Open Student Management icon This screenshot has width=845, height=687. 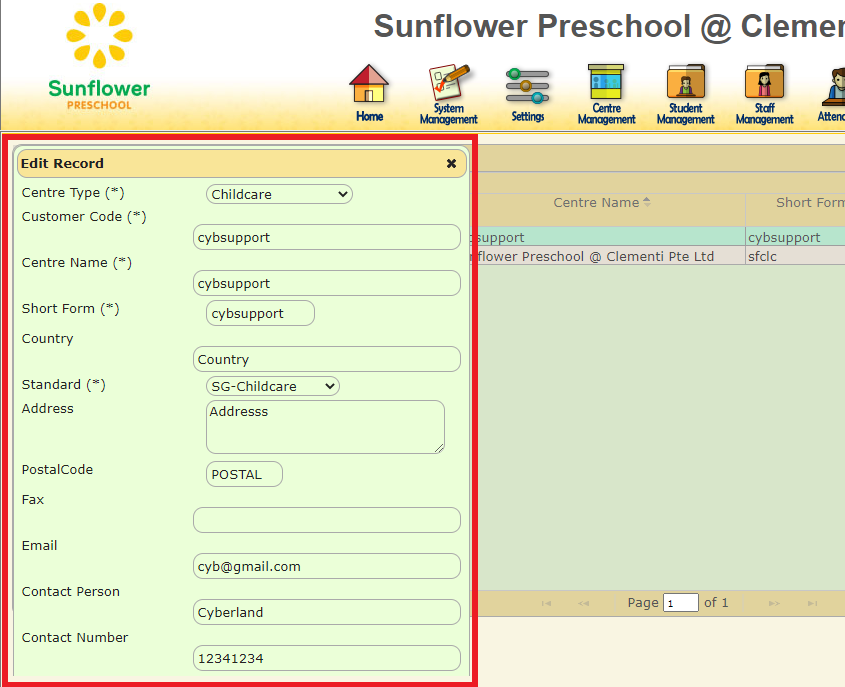click(x=685, y=94)
